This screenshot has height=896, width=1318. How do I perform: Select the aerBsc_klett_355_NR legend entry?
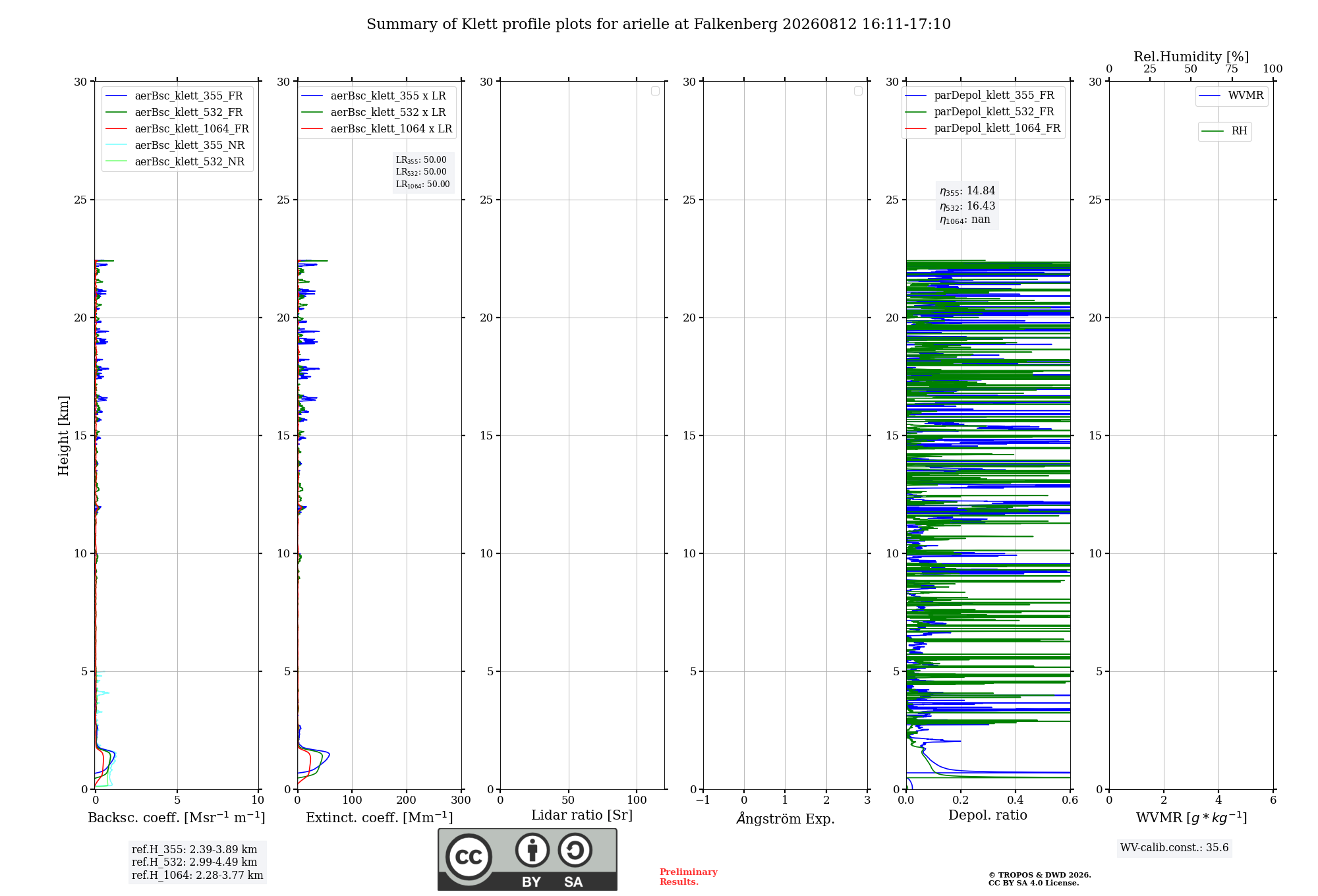176,146
